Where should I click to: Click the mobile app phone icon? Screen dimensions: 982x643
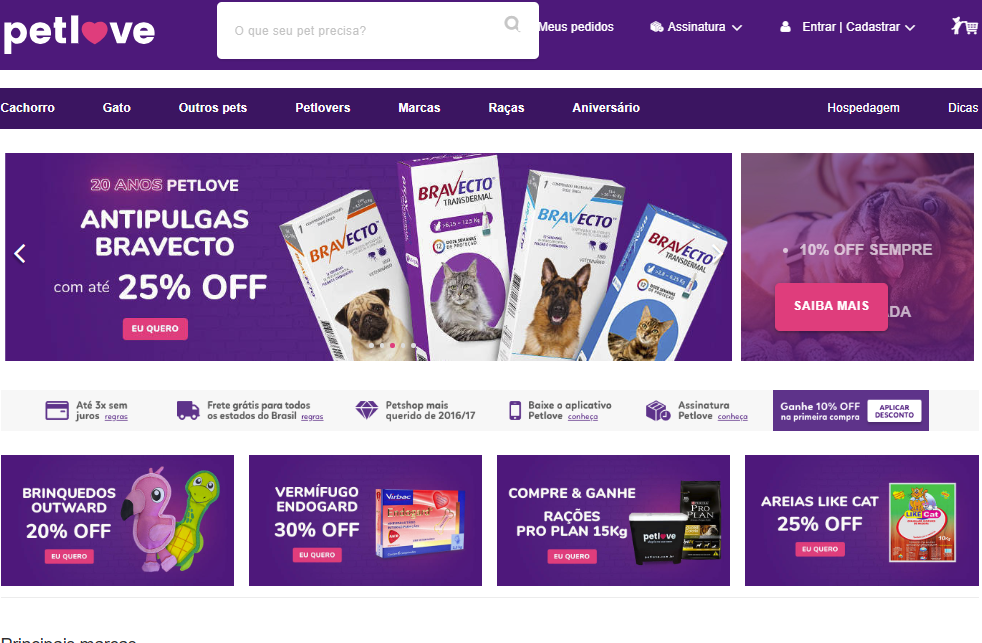515,411
